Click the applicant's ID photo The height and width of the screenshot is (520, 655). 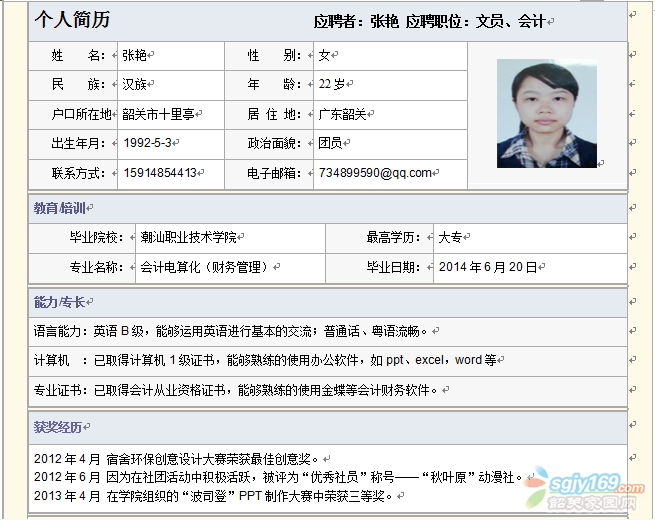546,114
